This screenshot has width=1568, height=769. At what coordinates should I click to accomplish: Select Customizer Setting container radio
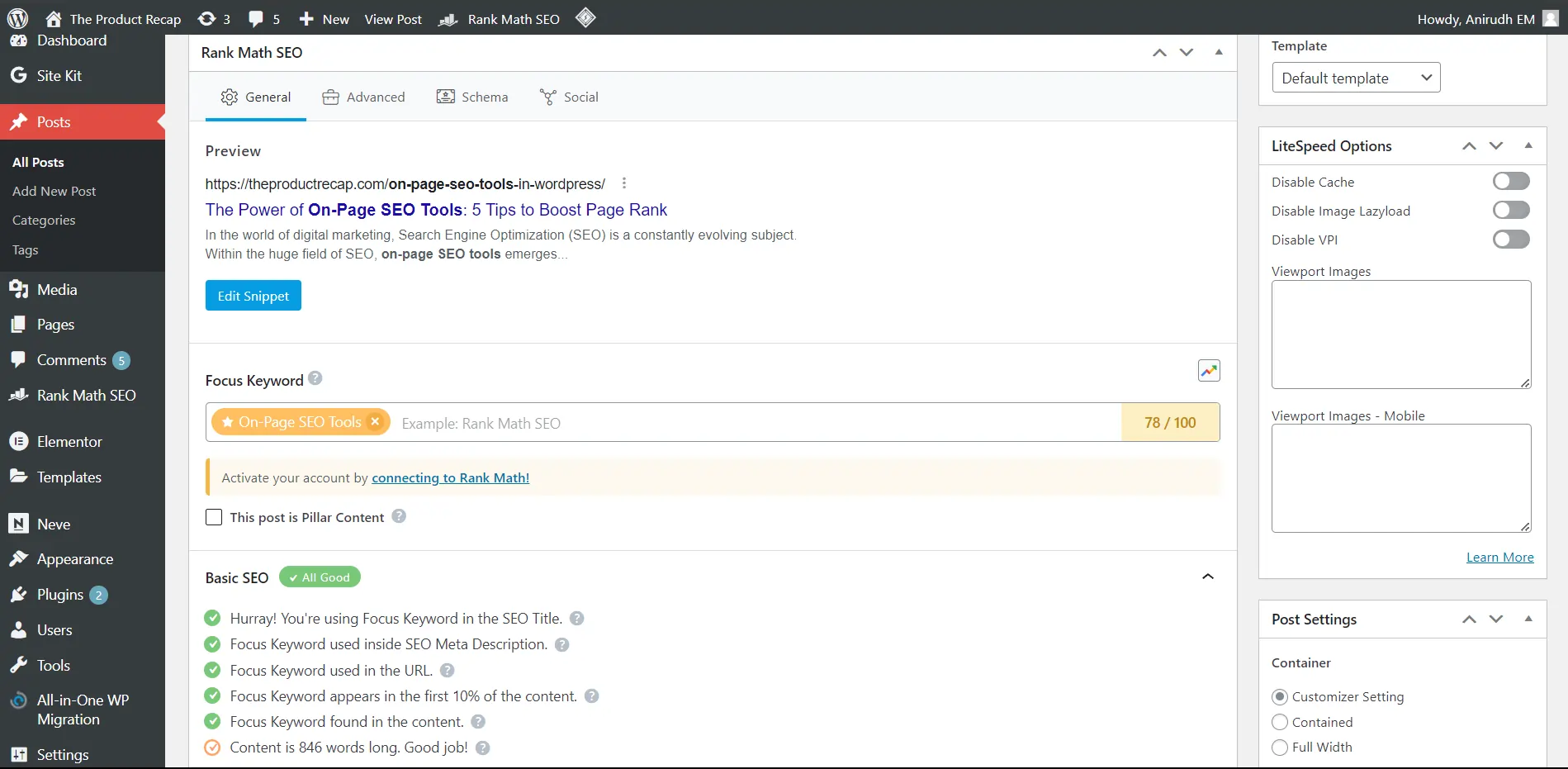click(x=1280, y=696)
